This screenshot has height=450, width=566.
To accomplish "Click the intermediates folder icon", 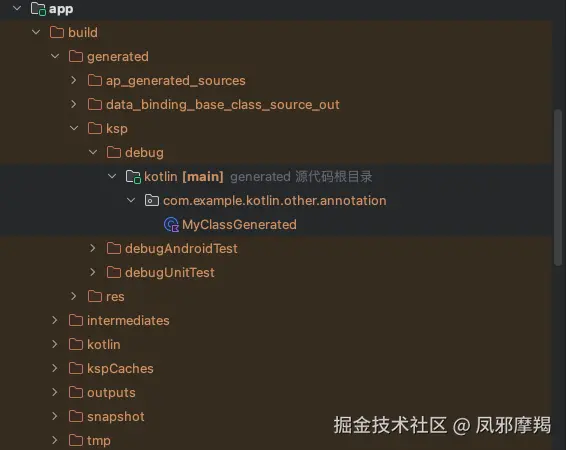I will tap(76, 320).
